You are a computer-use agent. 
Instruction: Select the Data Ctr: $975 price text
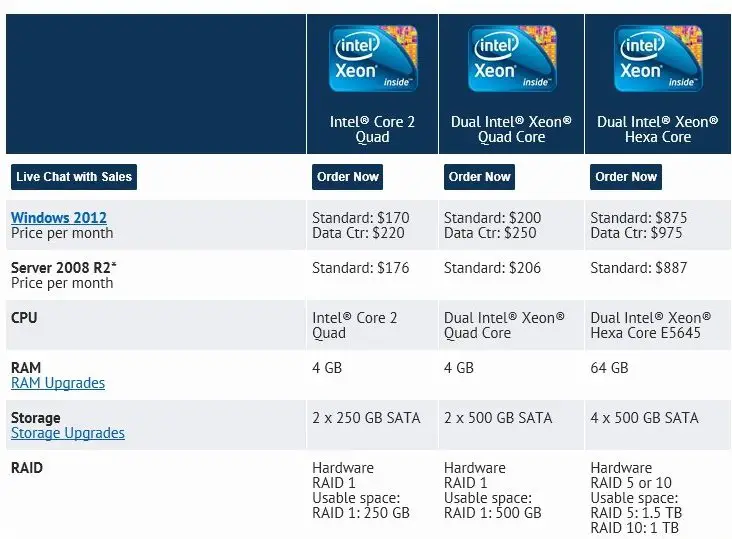tap(636, 233)
